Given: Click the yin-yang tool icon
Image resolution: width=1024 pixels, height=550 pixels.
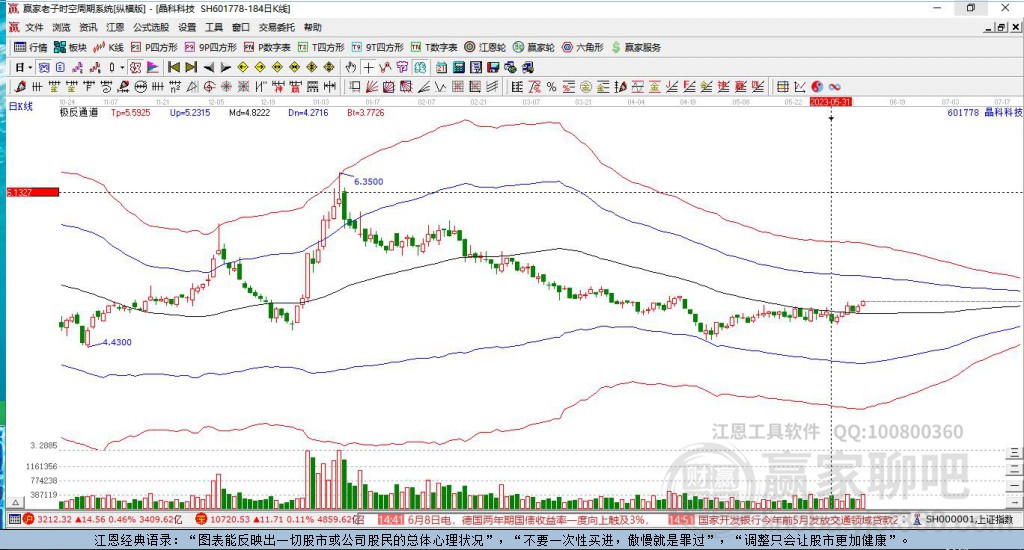Looking at the screenshot, I should 817,86.
